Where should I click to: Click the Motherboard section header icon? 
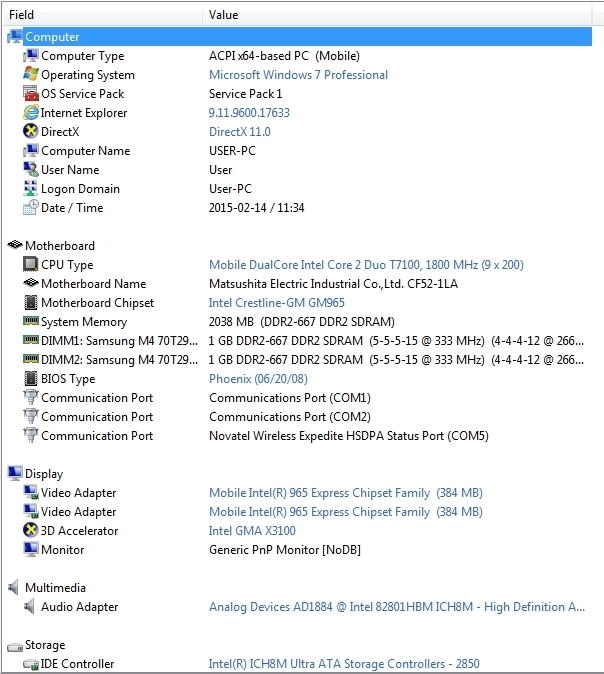15,245
